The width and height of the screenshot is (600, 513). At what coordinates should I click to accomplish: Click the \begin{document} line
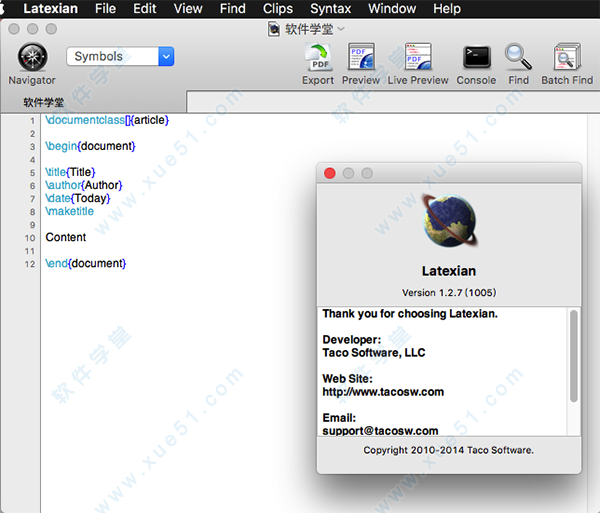pyautogui.click(x=90, y=146)
